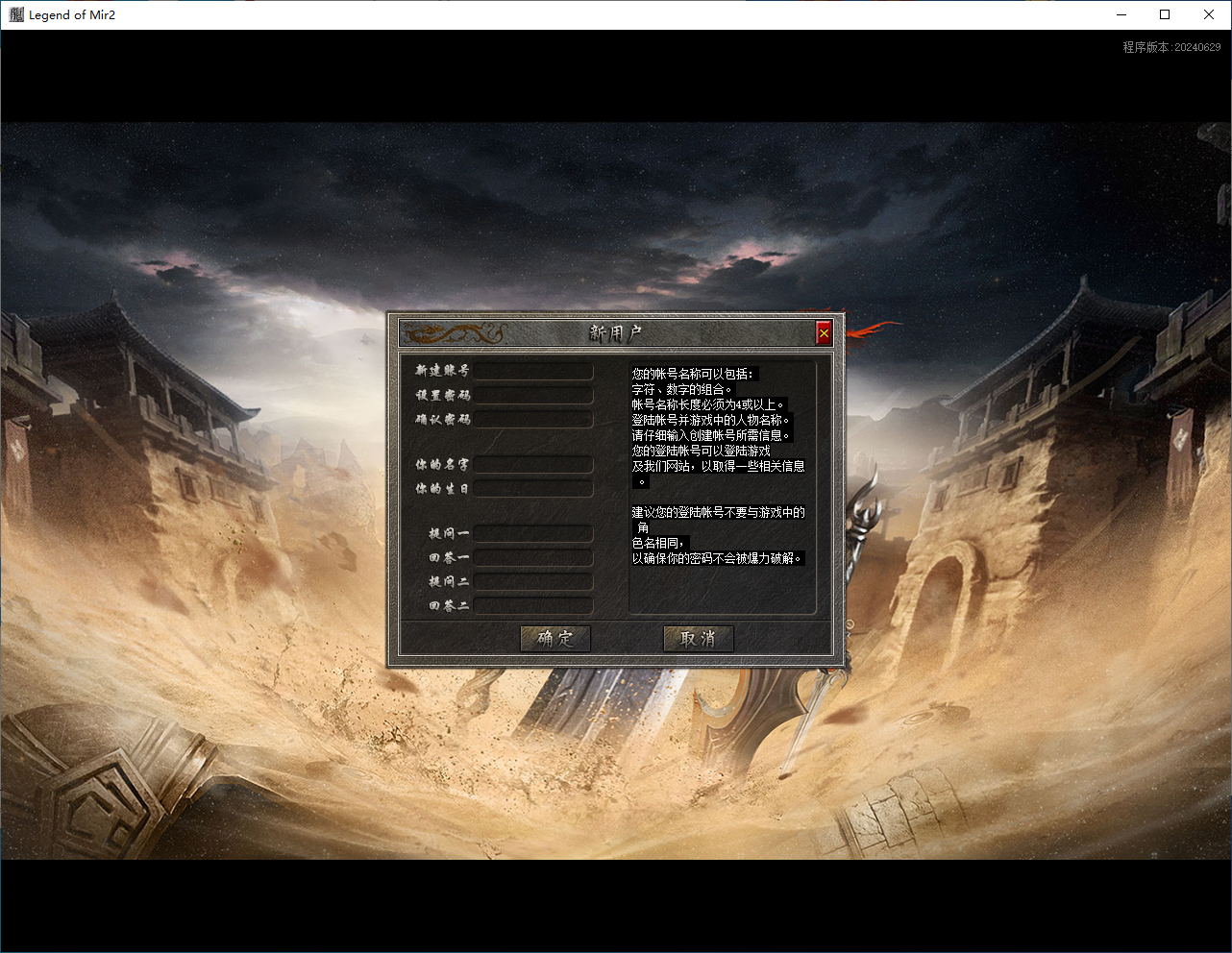1232x953 pixels.
Task: Click the label 提问二
Action: (449, 581)
